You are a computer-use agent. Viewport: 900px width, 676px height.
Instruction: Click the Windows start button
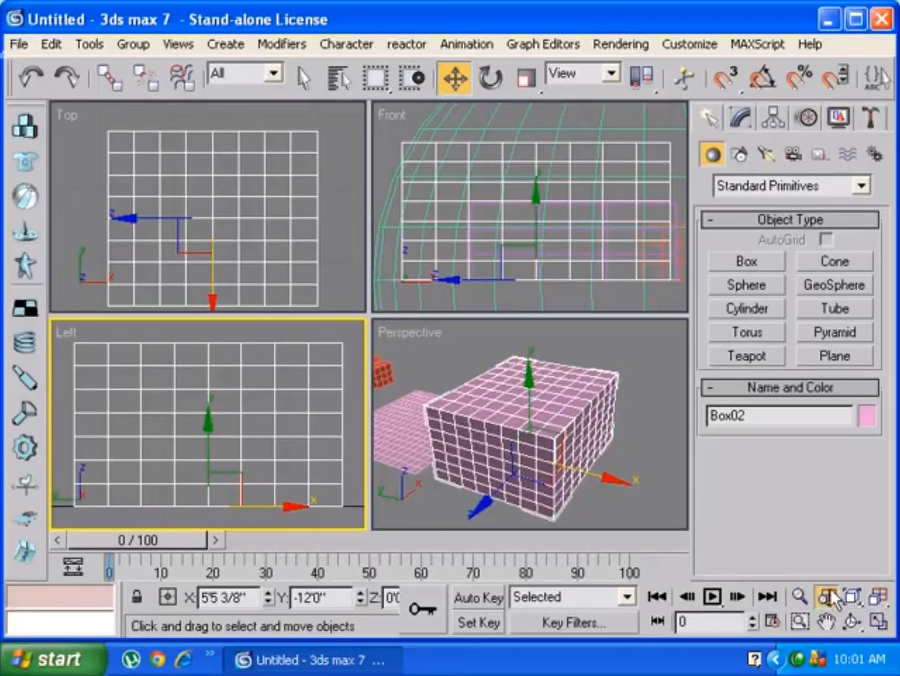(x=53, y=659)
